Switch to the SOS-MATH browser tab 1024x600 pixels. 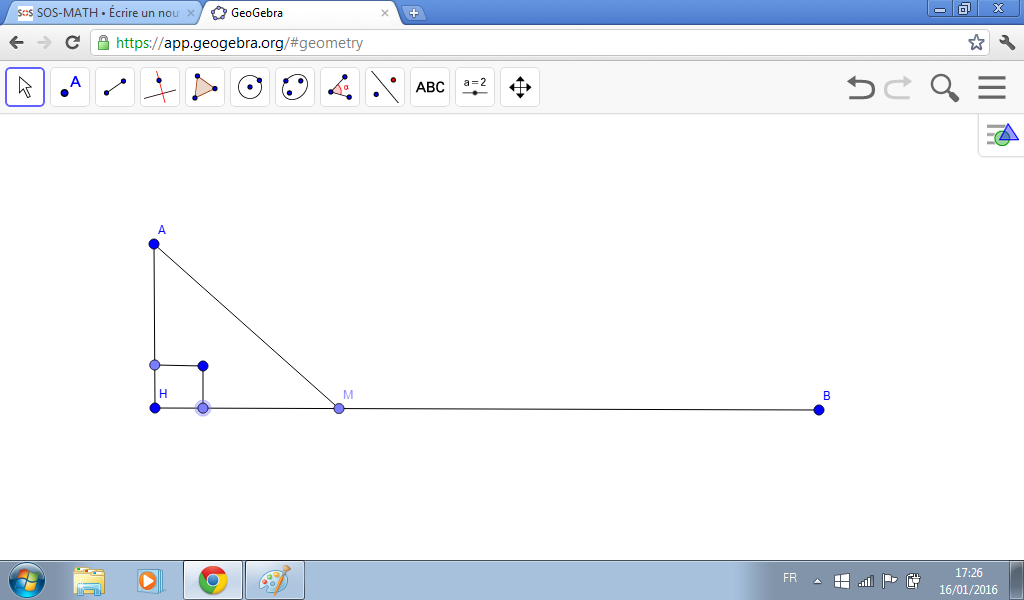100,13
